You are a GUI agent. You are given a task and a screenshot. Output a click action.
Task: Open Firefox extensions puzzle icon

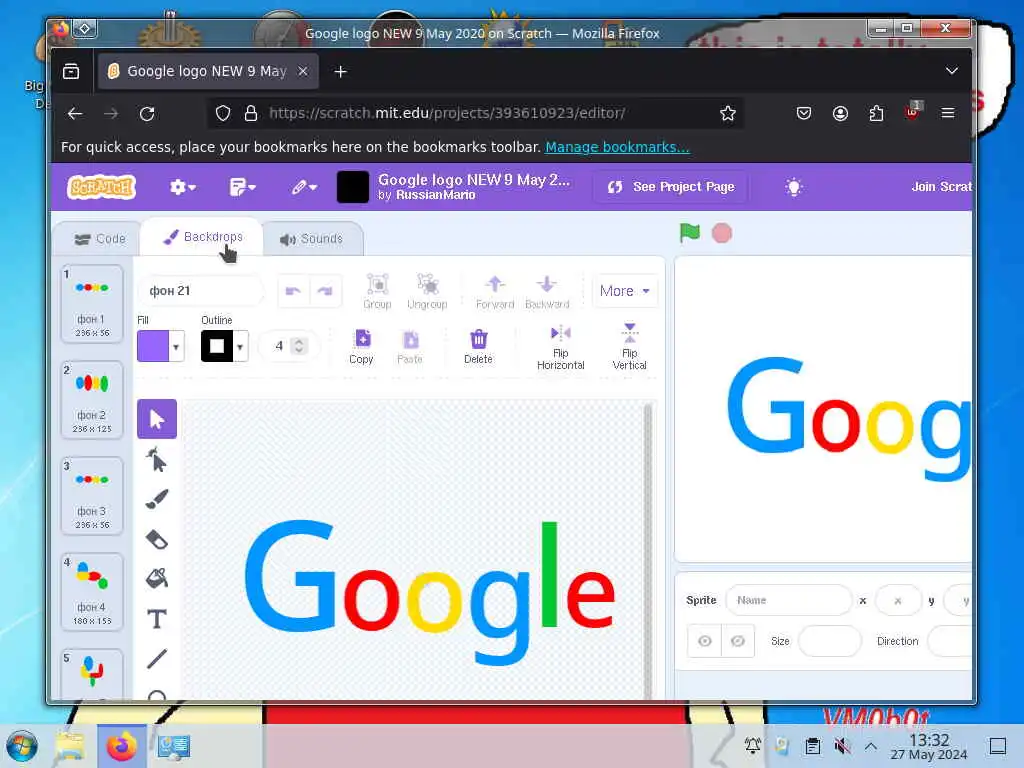click(x=876, y=114)
